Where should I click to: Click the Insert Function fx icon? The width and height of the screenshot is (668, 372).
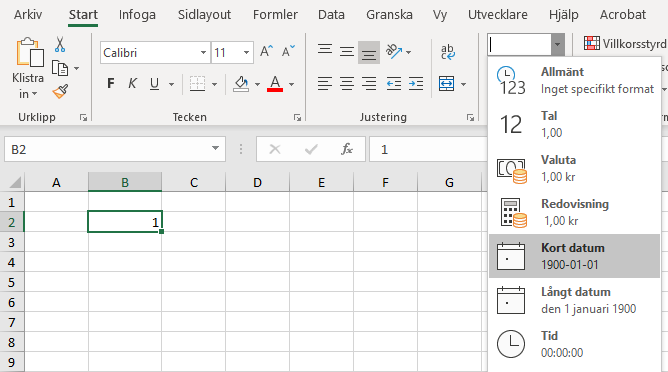click(347, 149)
